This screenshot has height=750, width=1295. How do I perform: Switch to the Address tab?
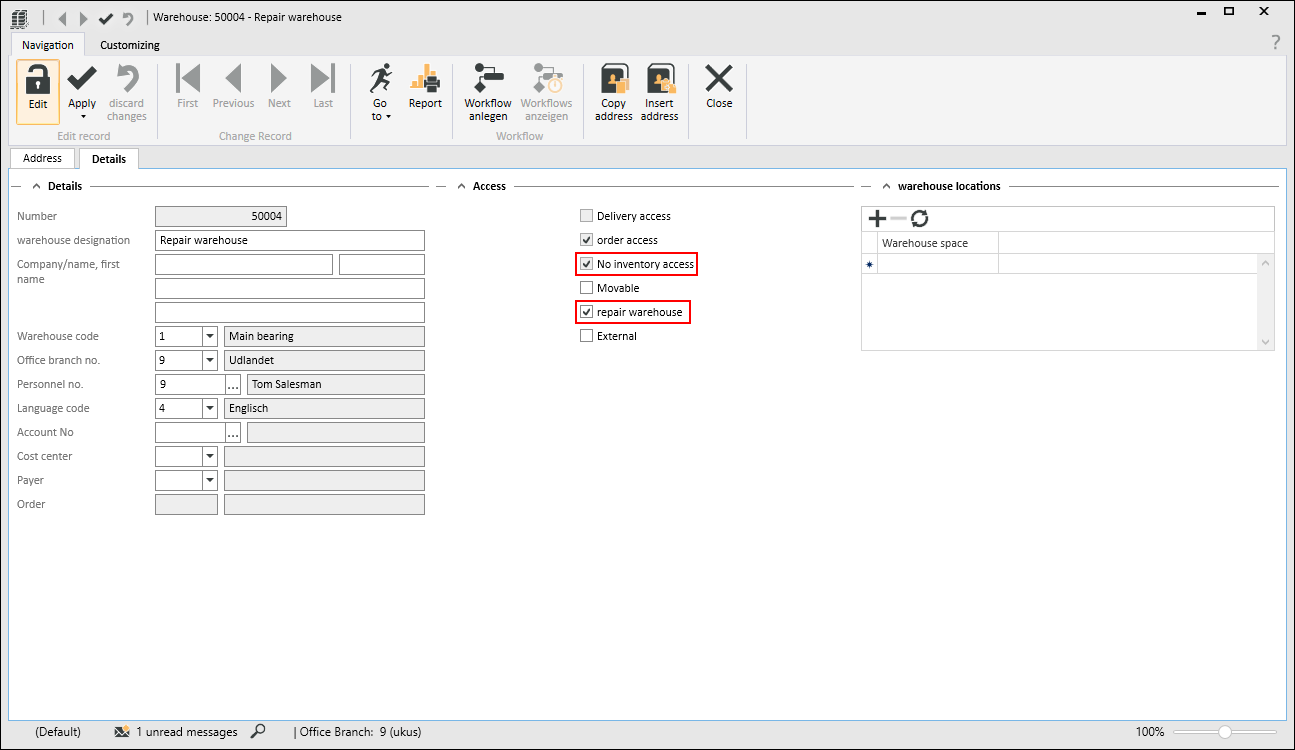point(43,158)
